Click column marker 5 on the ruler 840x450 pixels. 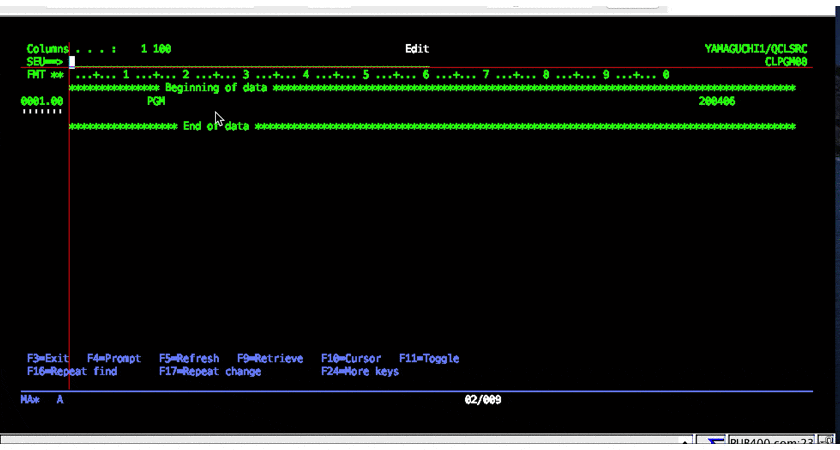[x=366, y=75]
